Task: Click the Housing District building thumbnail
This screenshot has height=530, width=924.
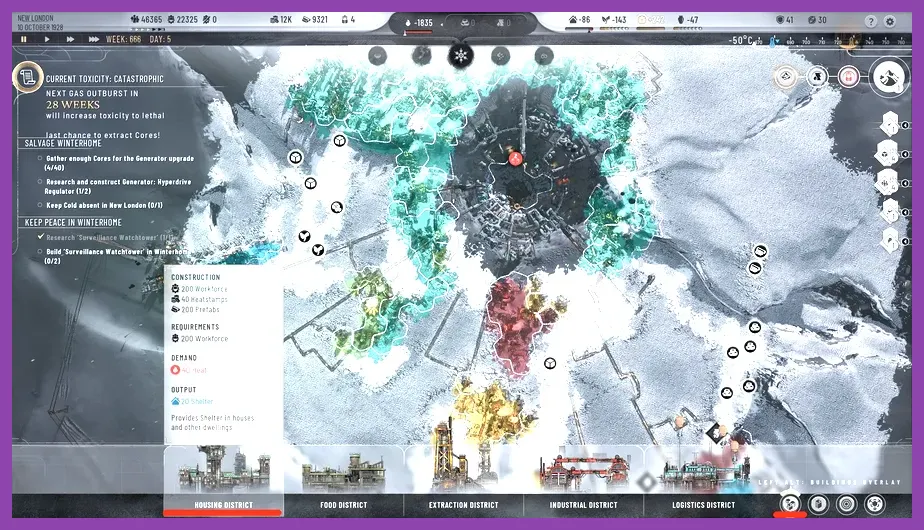Action: tap(223, 469)
